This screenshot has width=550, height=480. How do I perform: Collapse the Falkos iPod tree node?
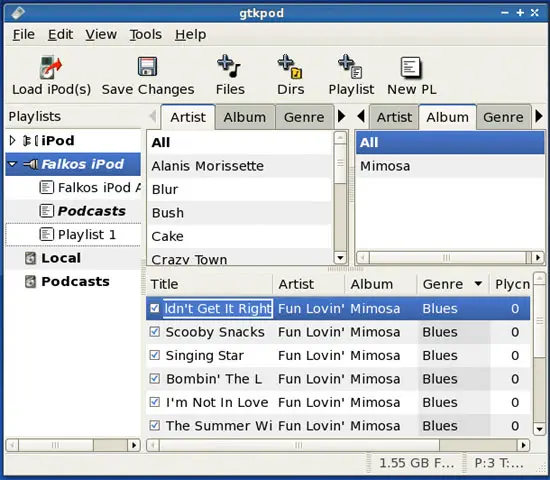point(12,164)
